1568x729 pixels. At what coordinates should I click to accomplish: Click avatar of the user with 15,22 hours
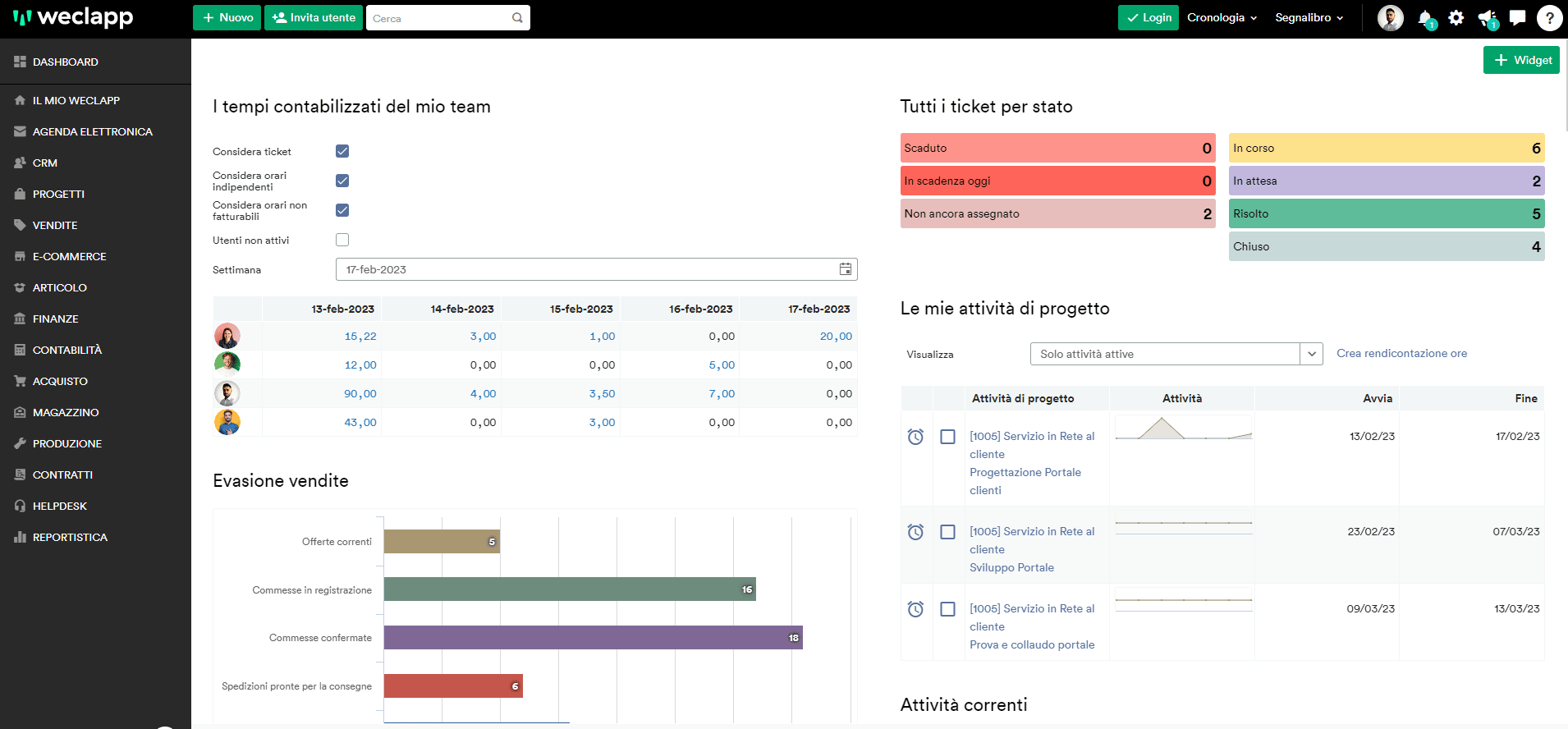coord(227,336)
